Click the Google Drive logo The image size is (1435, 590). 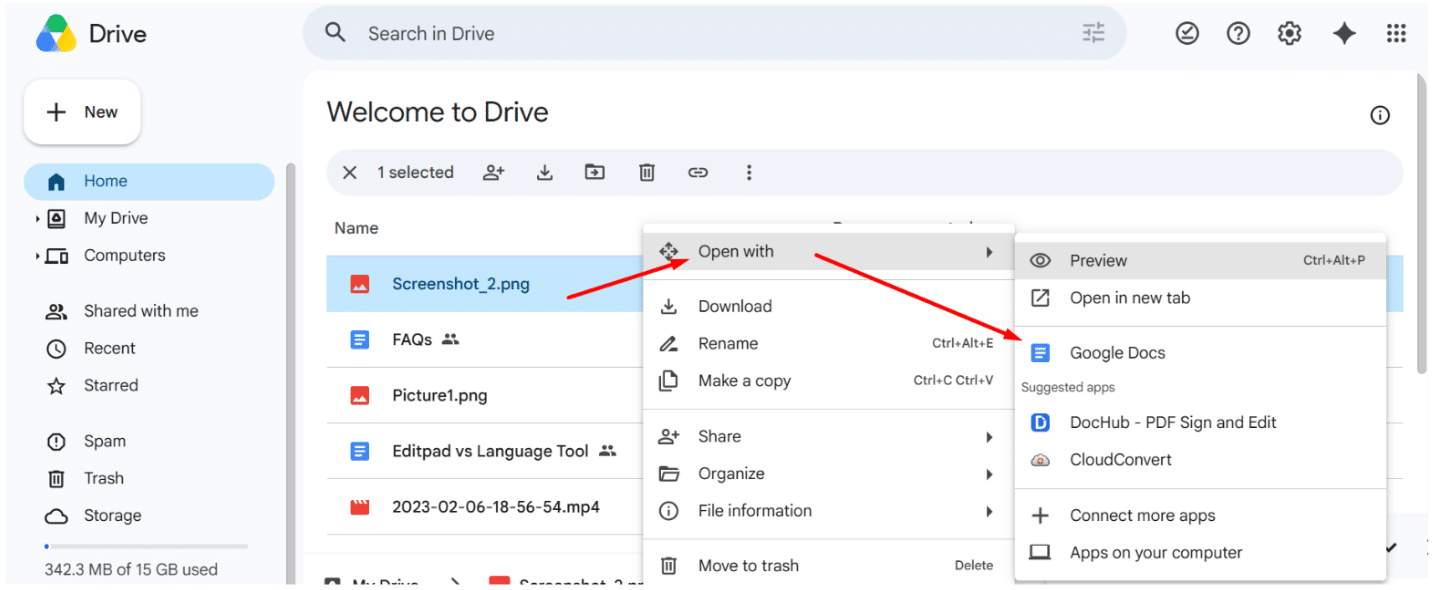pyautogui.click(x=56, y=34)
